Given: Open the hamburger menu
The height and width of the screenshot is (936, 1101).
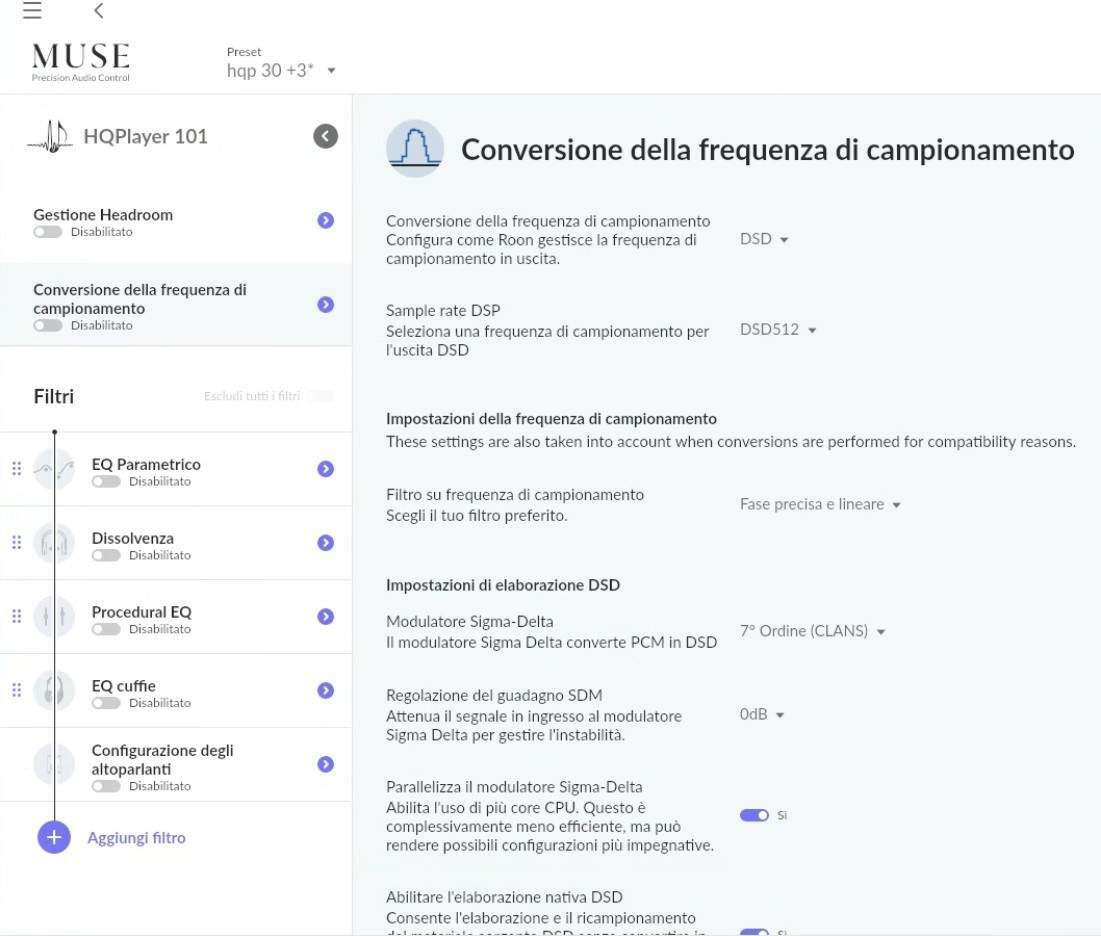Looking at the screenshot, I should [32, 11].
